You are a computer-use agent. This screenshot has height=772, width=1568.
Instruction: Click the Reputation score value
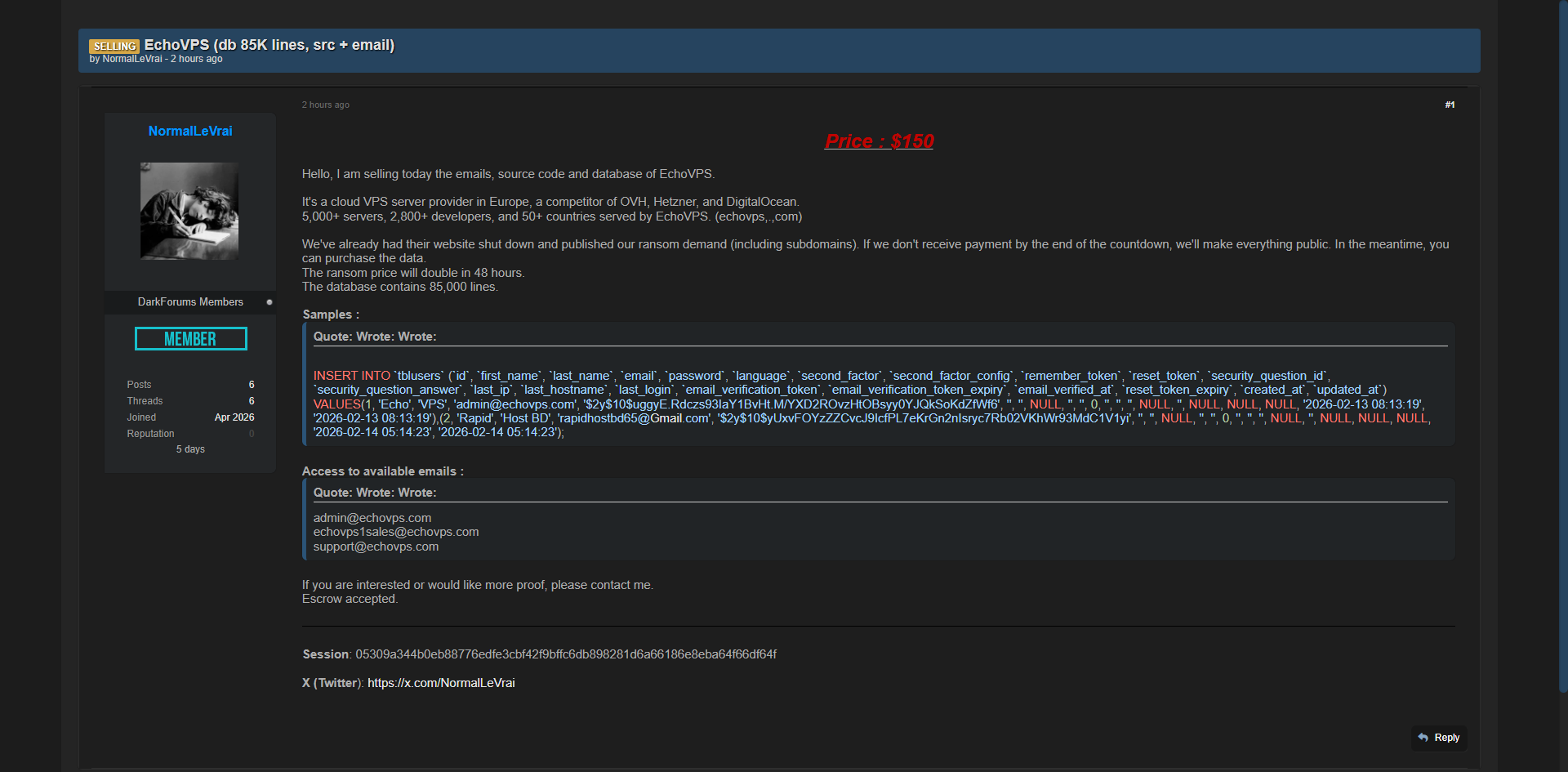pos(252,434)
